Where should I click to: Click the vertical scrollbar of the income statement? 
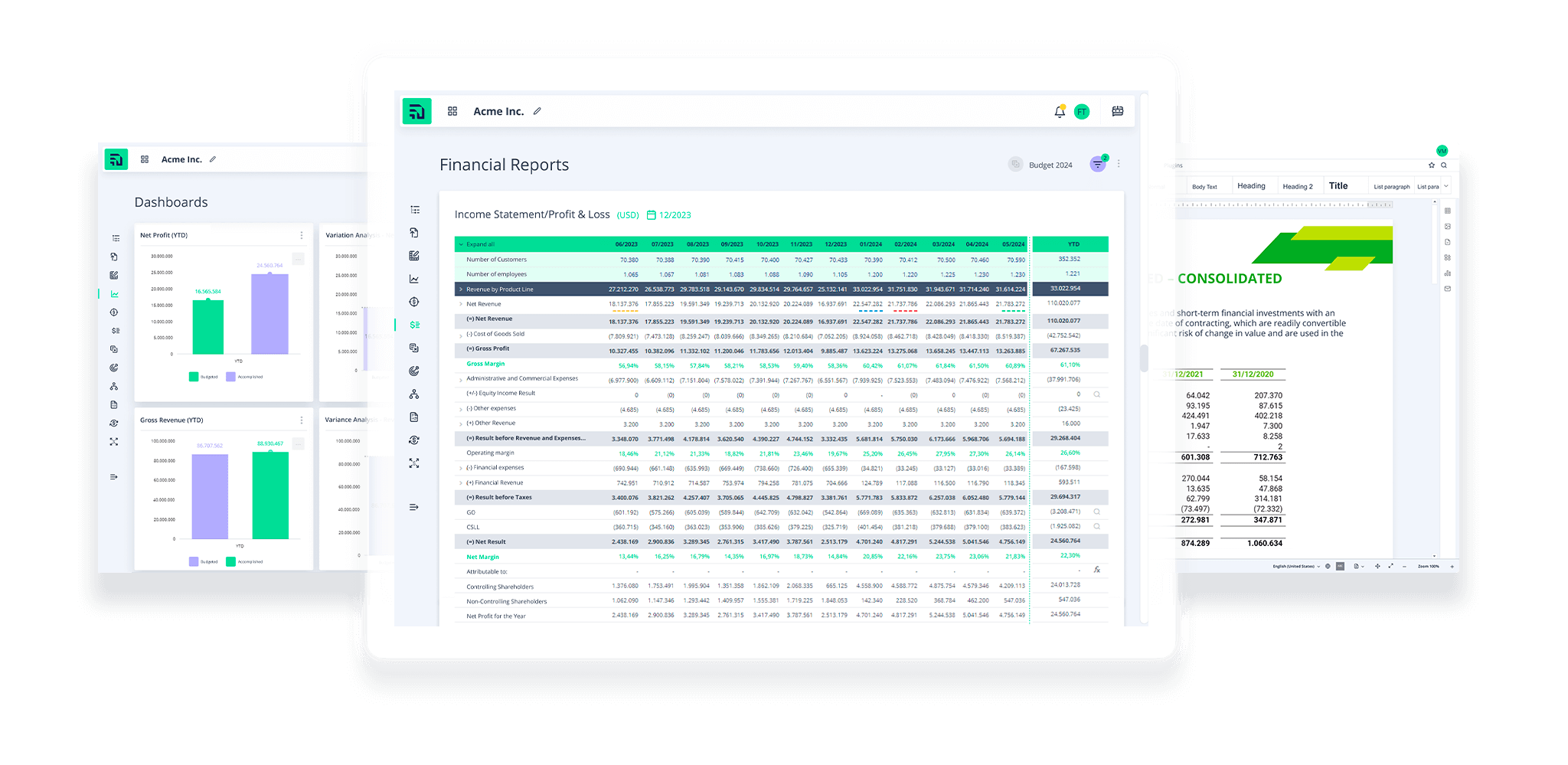point(1145,358)
